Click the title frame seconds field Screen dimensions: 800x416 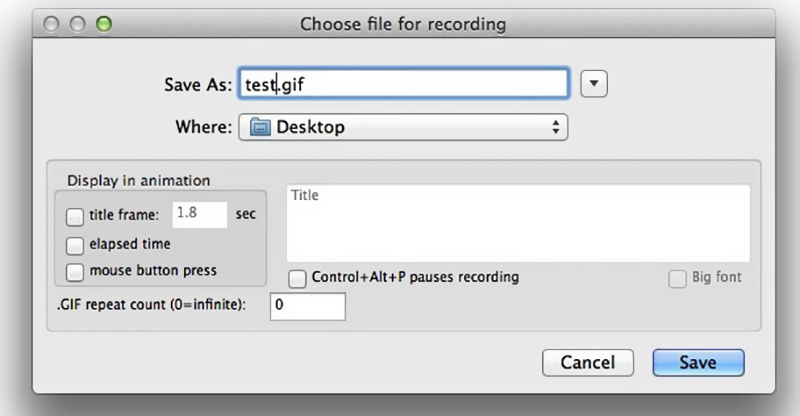point(199,213)
